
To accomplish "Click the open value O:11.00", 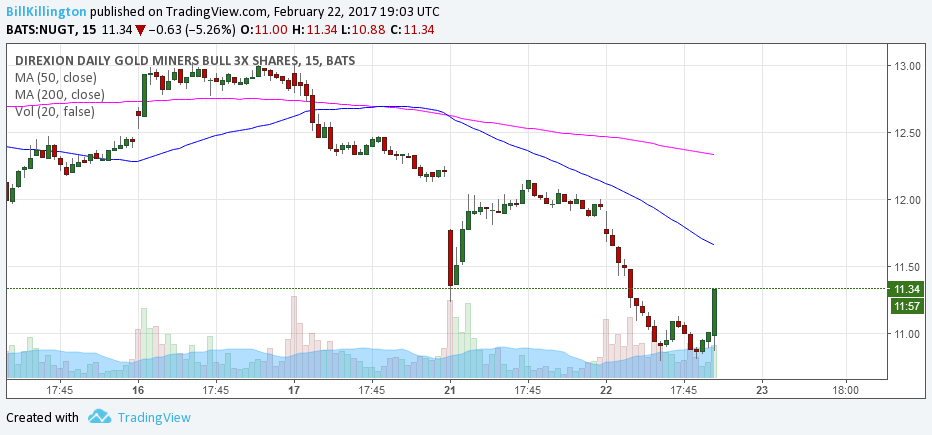I will pos(265,29).
